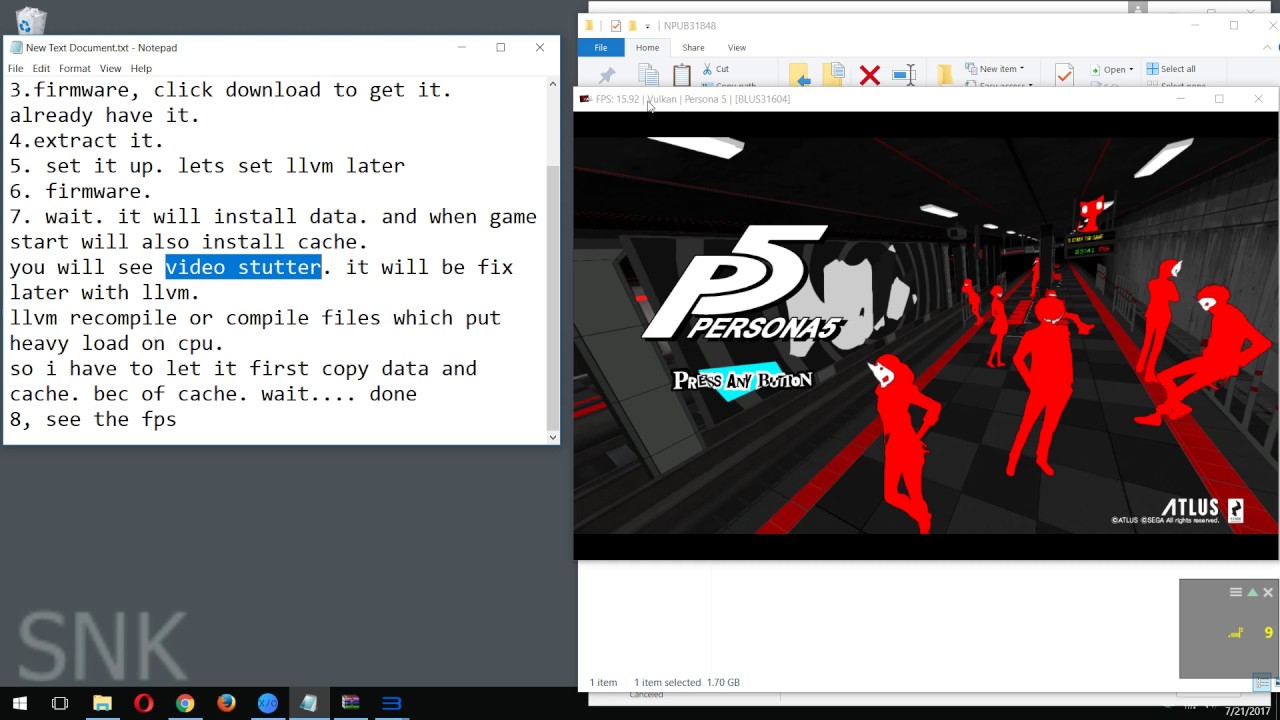1280x720 pixels.
Task: Click the Copy icon in Explorer ribbon
Action: point(648,75)
